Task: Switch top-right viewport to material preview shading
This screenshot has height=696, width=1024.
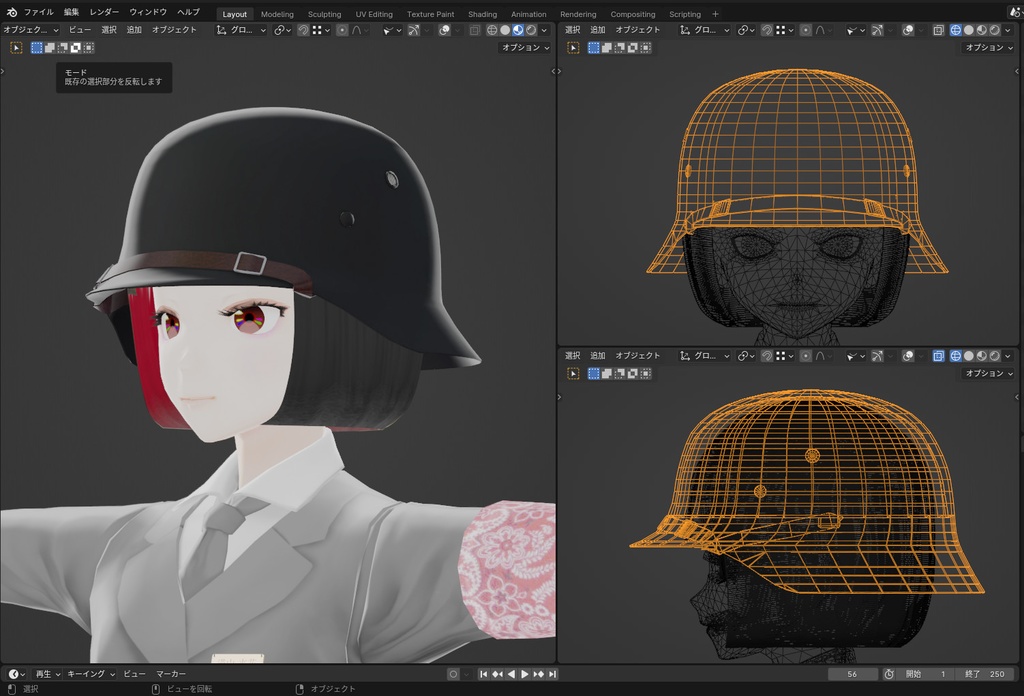Action: point(982,30)
